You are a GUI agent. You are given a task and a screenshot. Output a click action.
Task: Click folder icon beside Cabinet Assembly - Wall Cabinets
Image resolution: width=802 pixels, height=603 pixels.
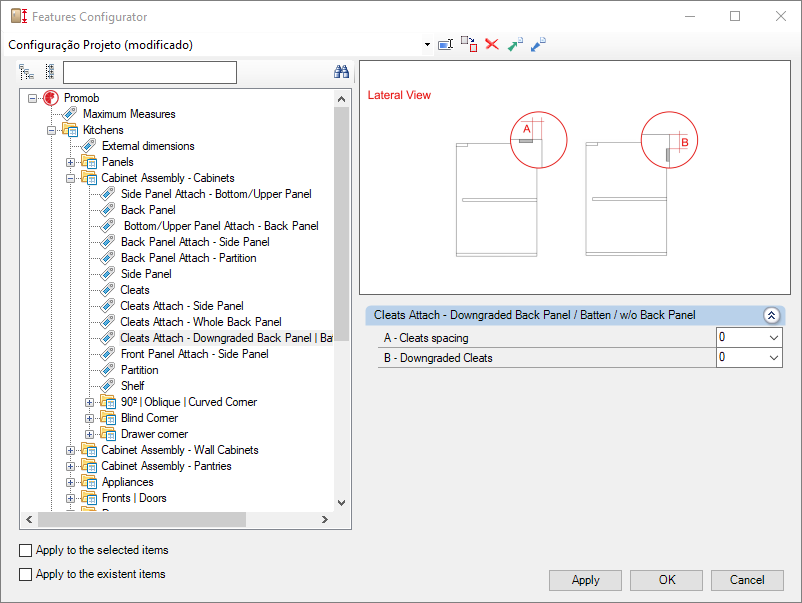coord(89,450)
